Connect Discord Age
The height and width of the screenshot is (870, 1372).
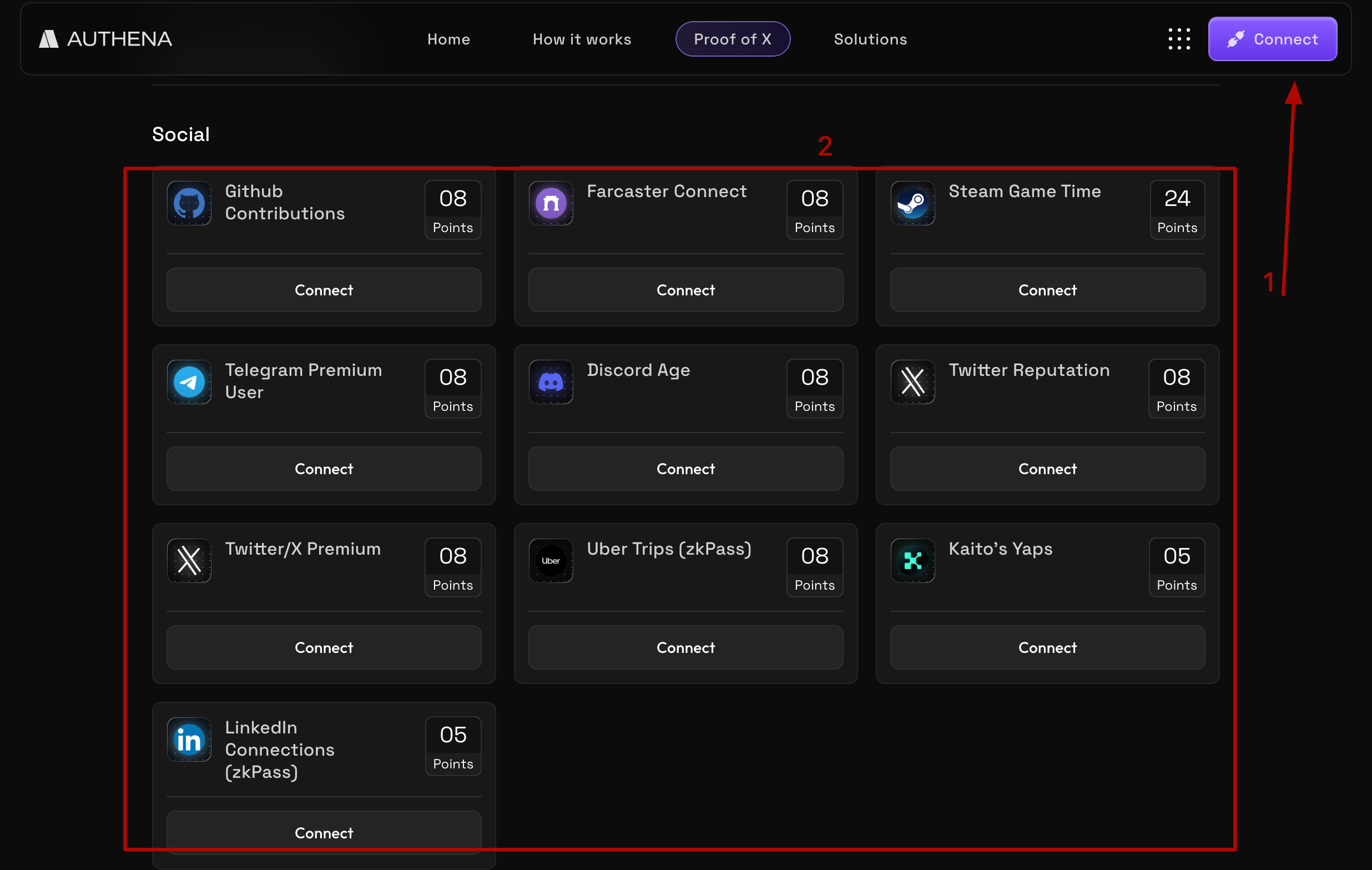[x=685, y=469]
